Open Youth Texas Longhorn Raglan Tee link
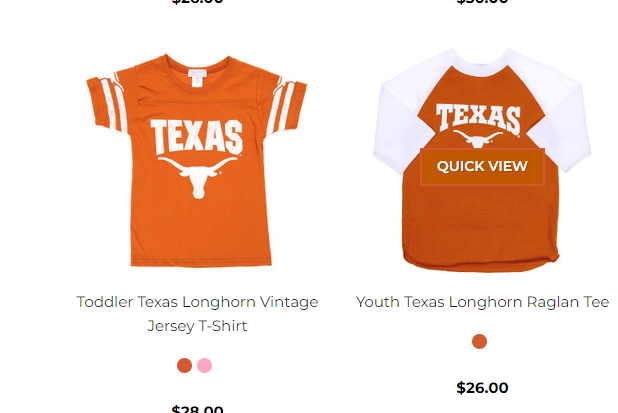 (x=482, y=302)
